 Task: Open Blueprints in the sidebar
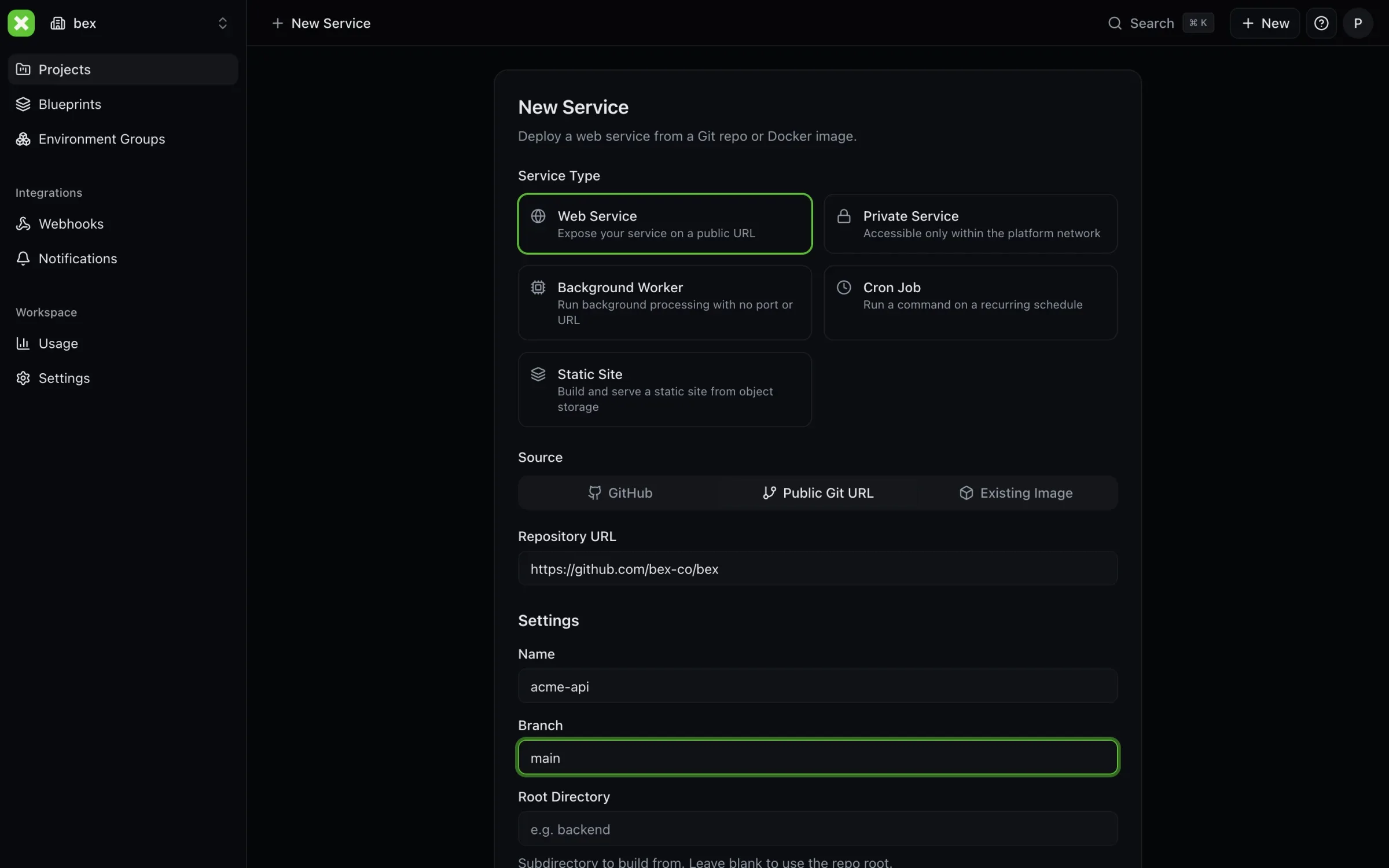tap(123, 104)
